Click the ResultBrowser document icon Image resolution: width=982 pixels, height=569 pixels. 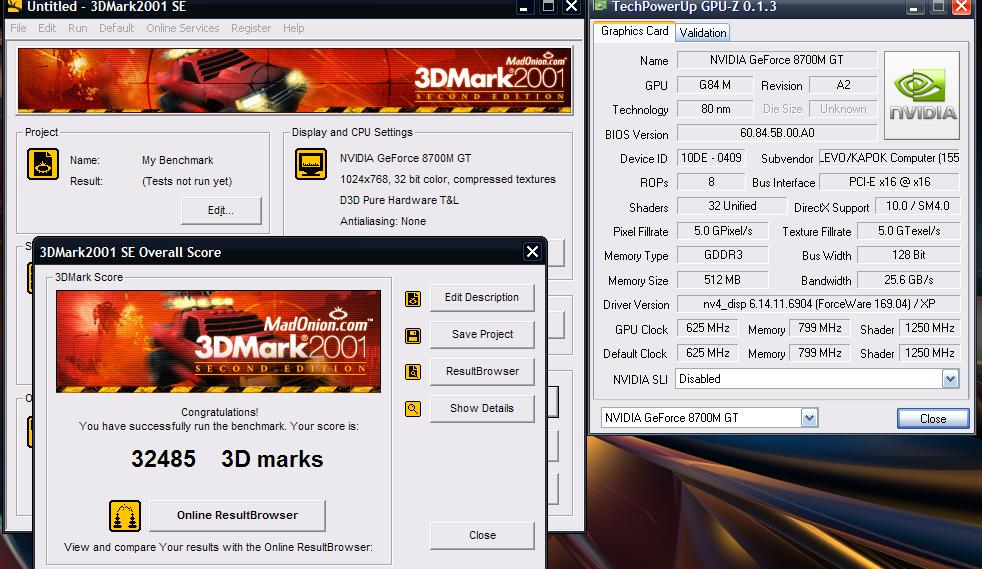pyautogui.click(x=413, y=372)
